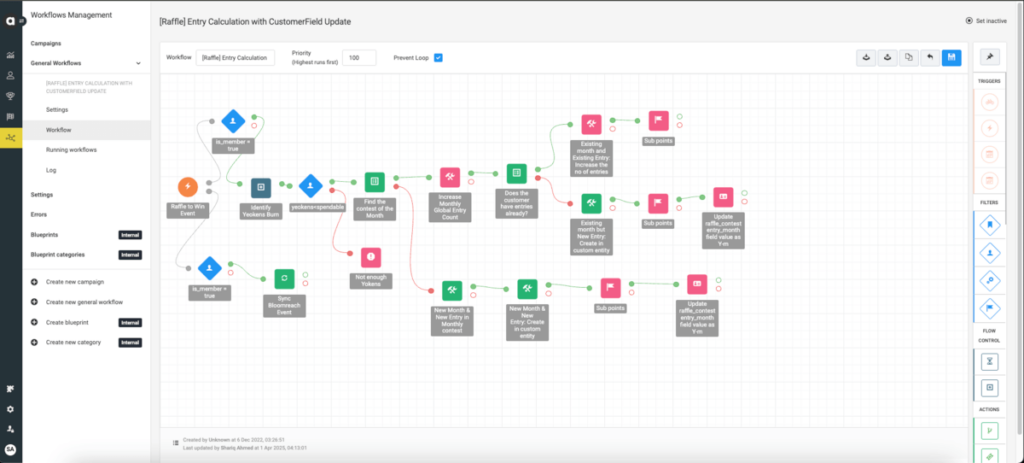Select the Sync Bloomreach Event node
The image size is (1024, 463).
284,279
